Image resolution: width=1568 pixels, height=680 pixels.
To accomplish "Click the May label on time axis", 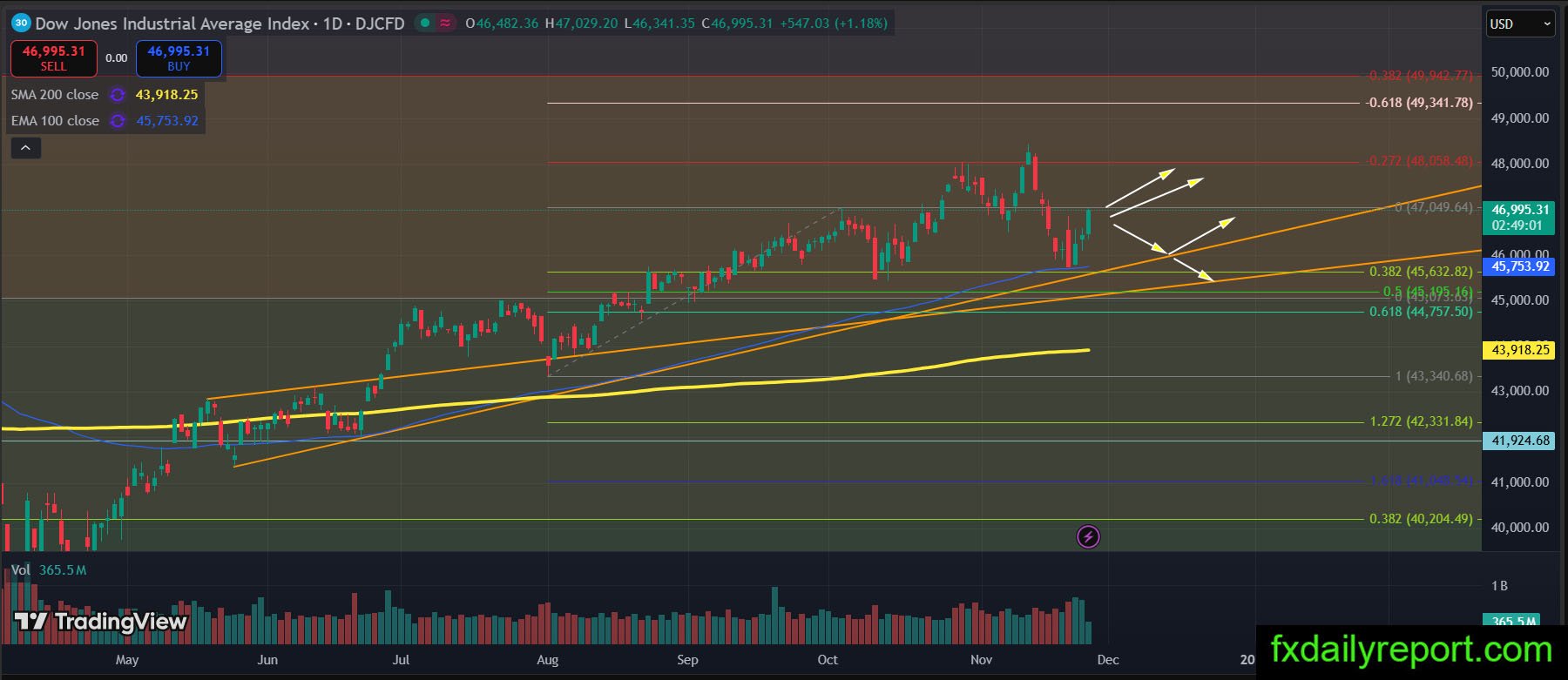I will [x=127, y=660].
